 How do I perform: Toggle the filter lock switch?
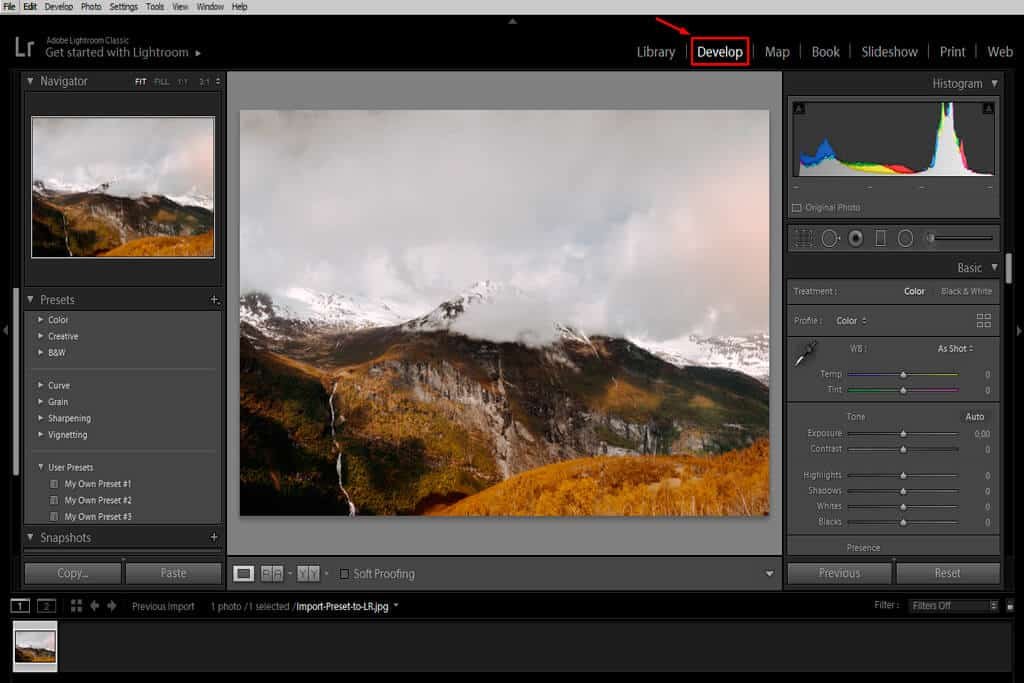coord(1010,606)
